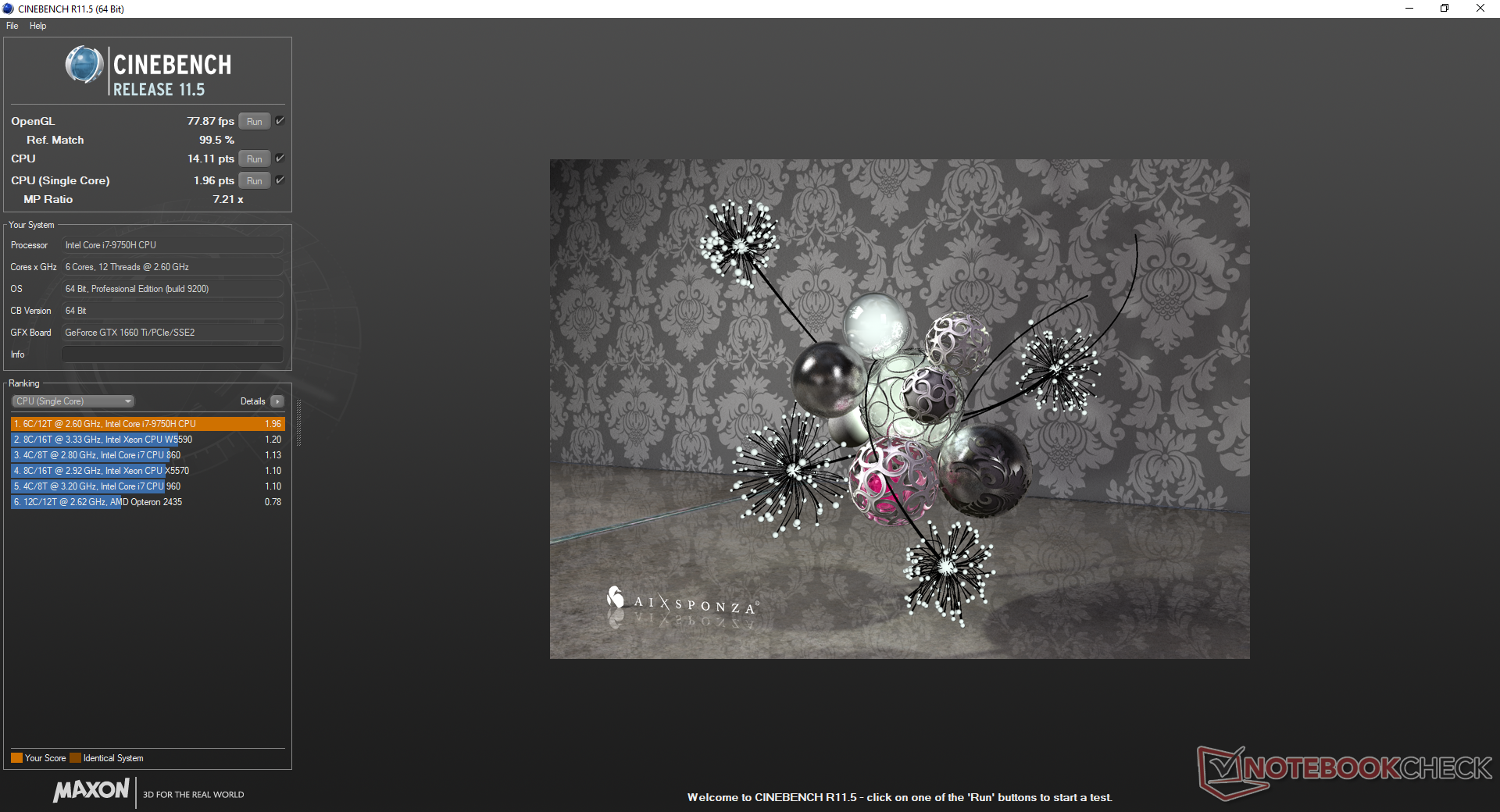Screen dimensions: 1500x812
Task: Open the CPU (Single Core) ranking dropdown
Action: tap(73, 401)
